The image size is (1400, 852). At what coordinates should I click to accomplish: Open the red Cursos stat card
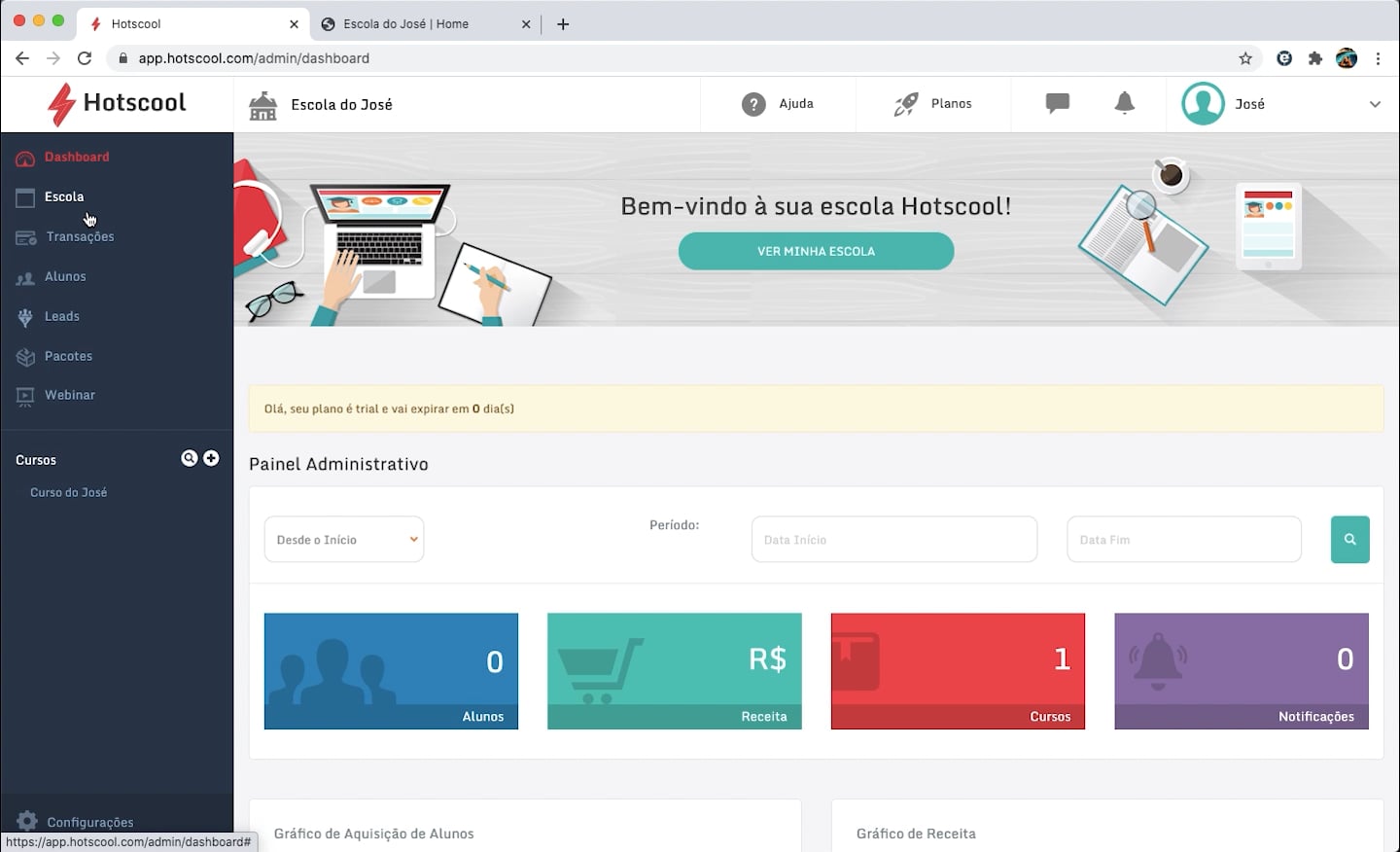pos(958,671)
